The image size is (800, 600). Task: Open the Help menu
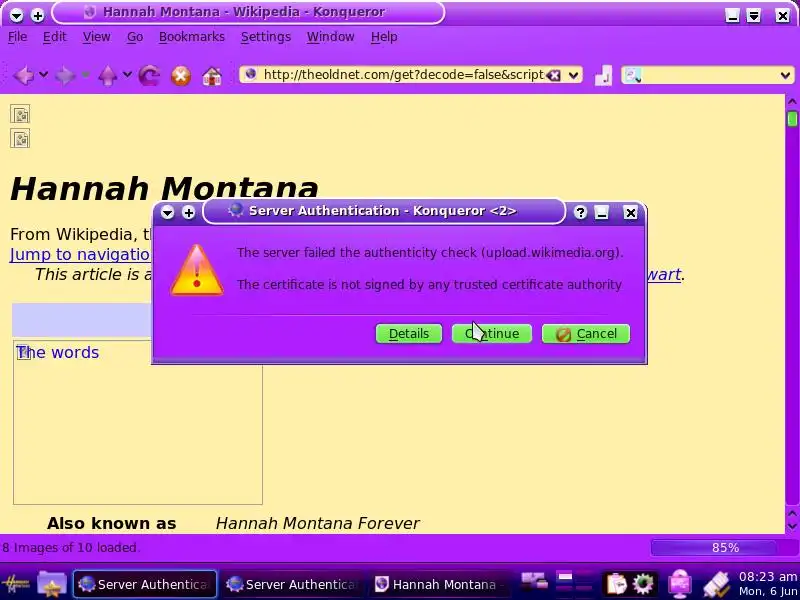(384, 37)
